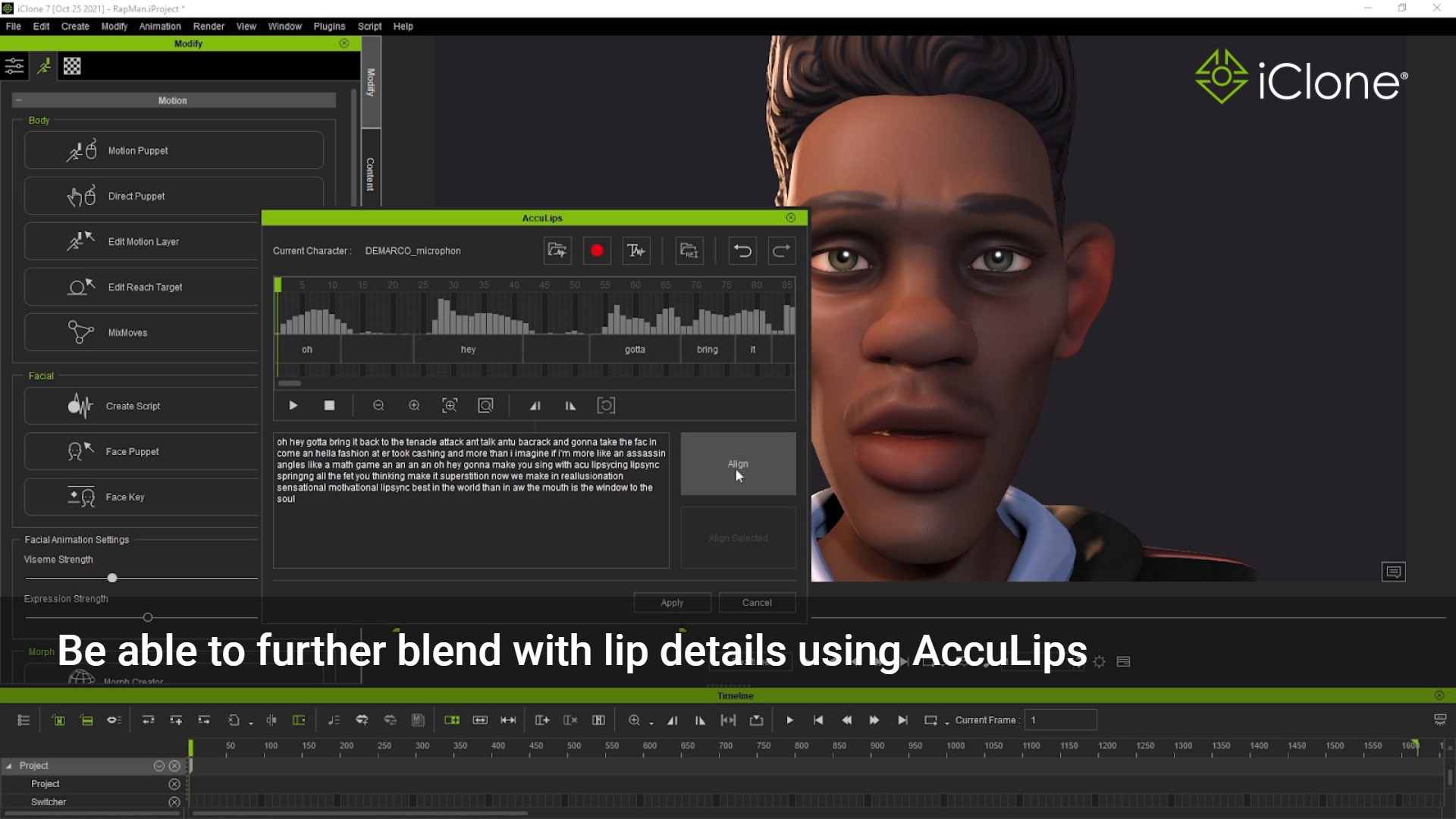Open Direct Puppet

pos(174,196)
